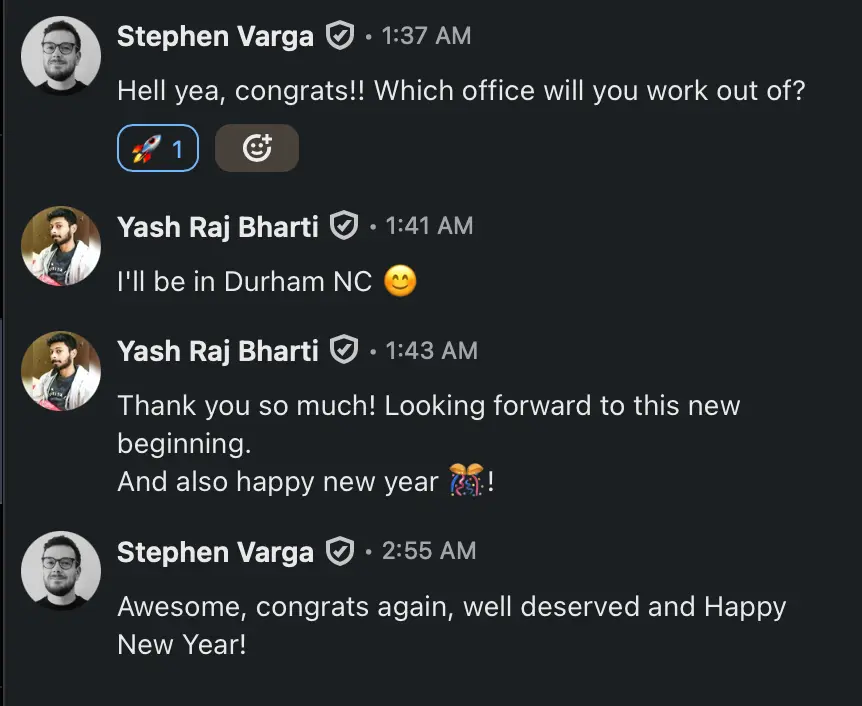
Task: Open Yash Raj Bharti's name link at 1:41 AM
Action: pyautogui.click(x=218, y=227)
